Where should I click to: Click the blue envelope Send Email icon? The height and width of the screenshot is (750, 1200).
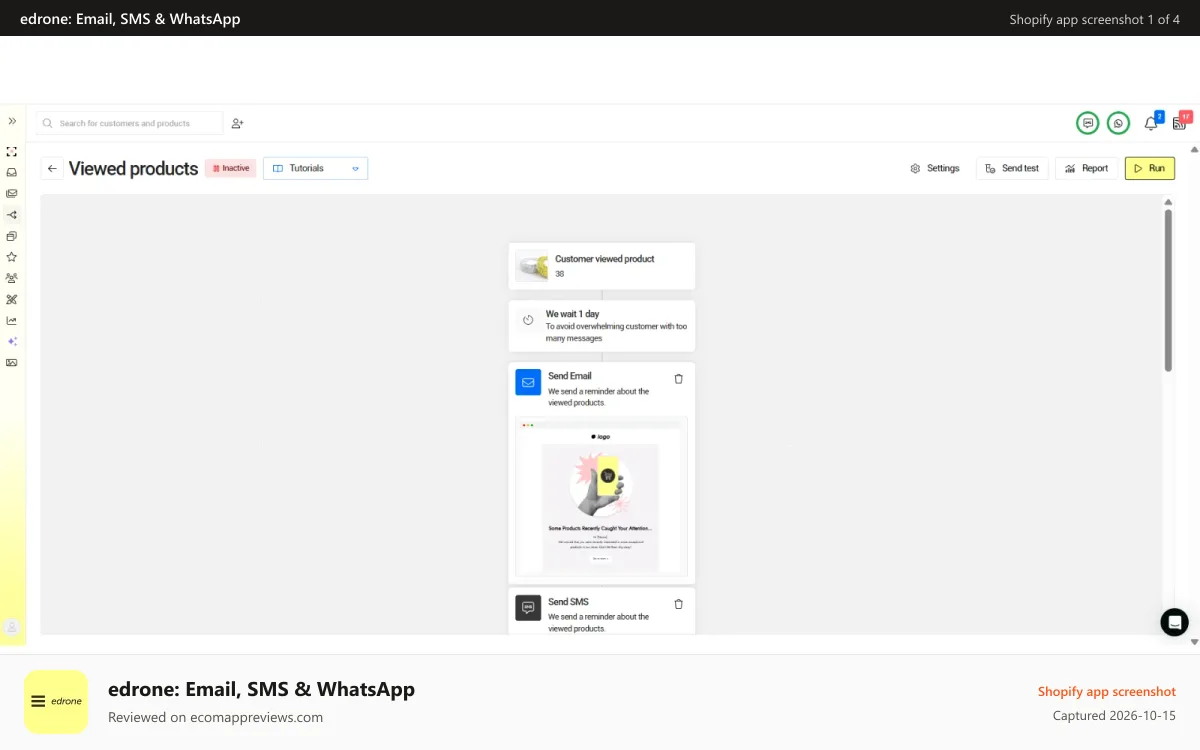528,382
